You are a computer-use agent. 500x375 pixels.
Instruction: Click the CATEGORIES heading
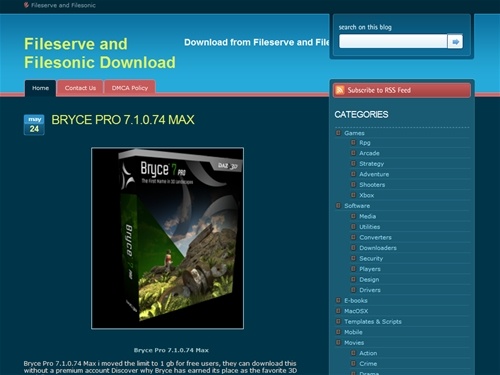361,115
